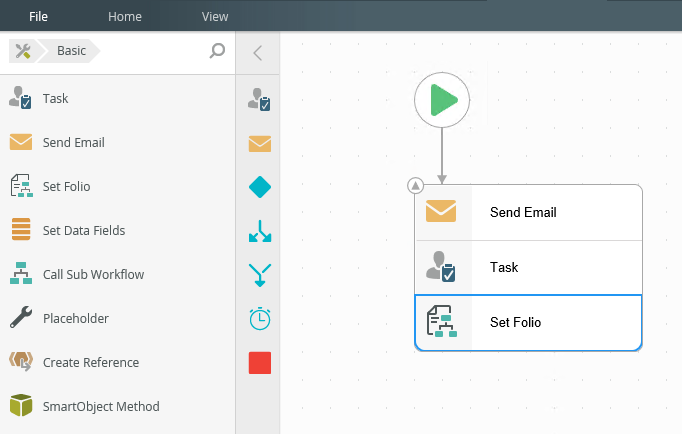Screen dimensions: 682x434
Task: Switch to the View tab
Action: click(215, 17)
